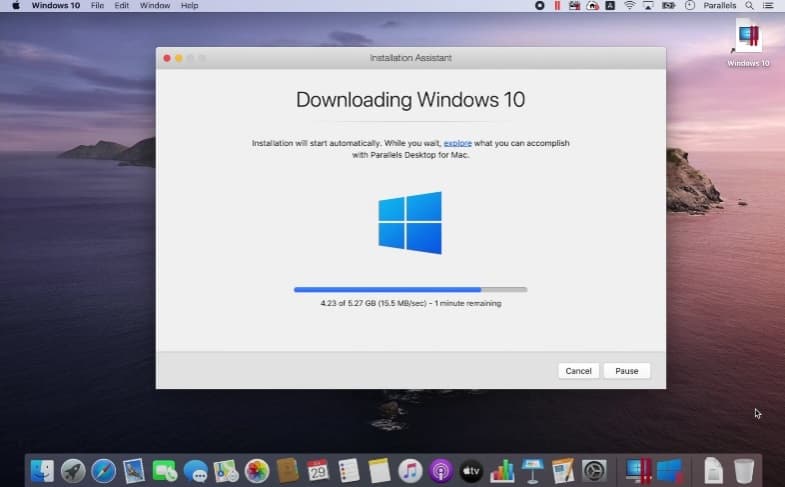The width and height of the screenshot is (785, 487).
Task: Open FaceTime from the Dock
Action: [x=165, y=471]
